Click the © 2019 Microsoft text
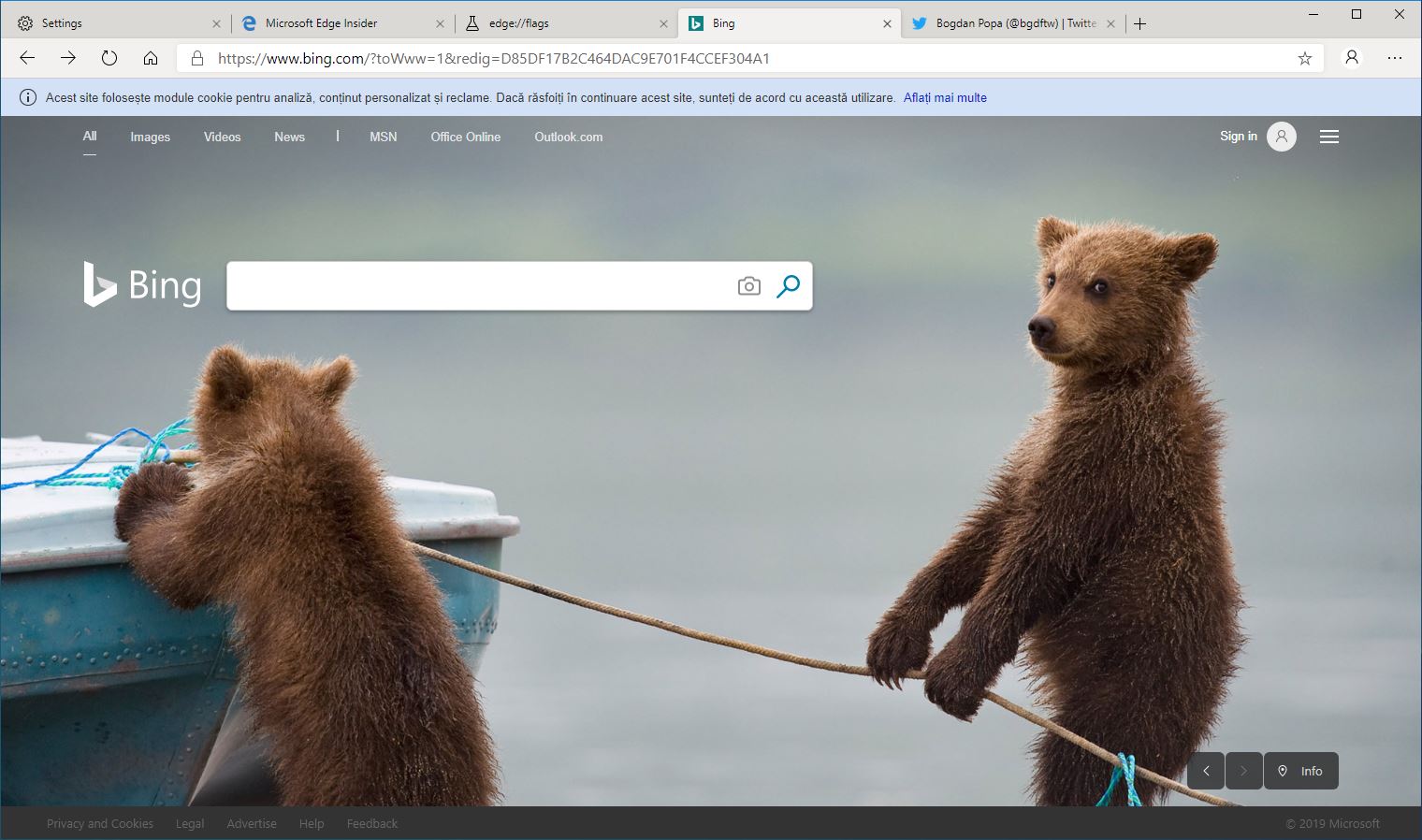1422x840 pixels. (1332, 824)
